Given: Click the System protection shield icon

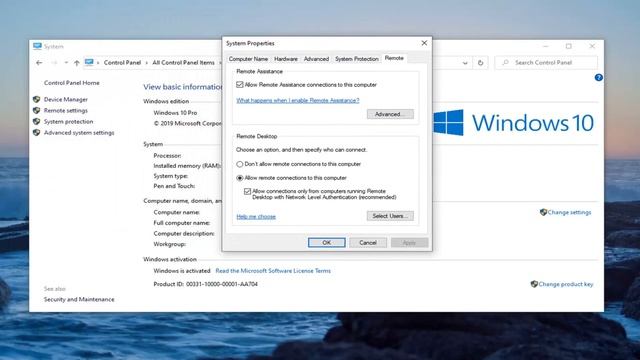Looking at the screenshot, I should click(37, 121).
